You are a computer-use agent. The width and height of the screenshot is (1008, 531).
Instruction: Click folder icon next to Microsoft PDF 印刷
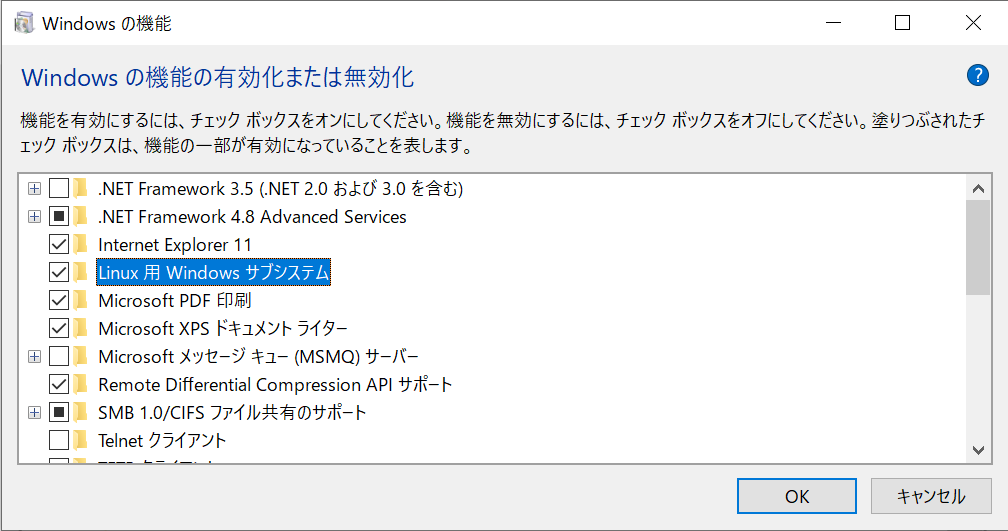tap(80, 300)
